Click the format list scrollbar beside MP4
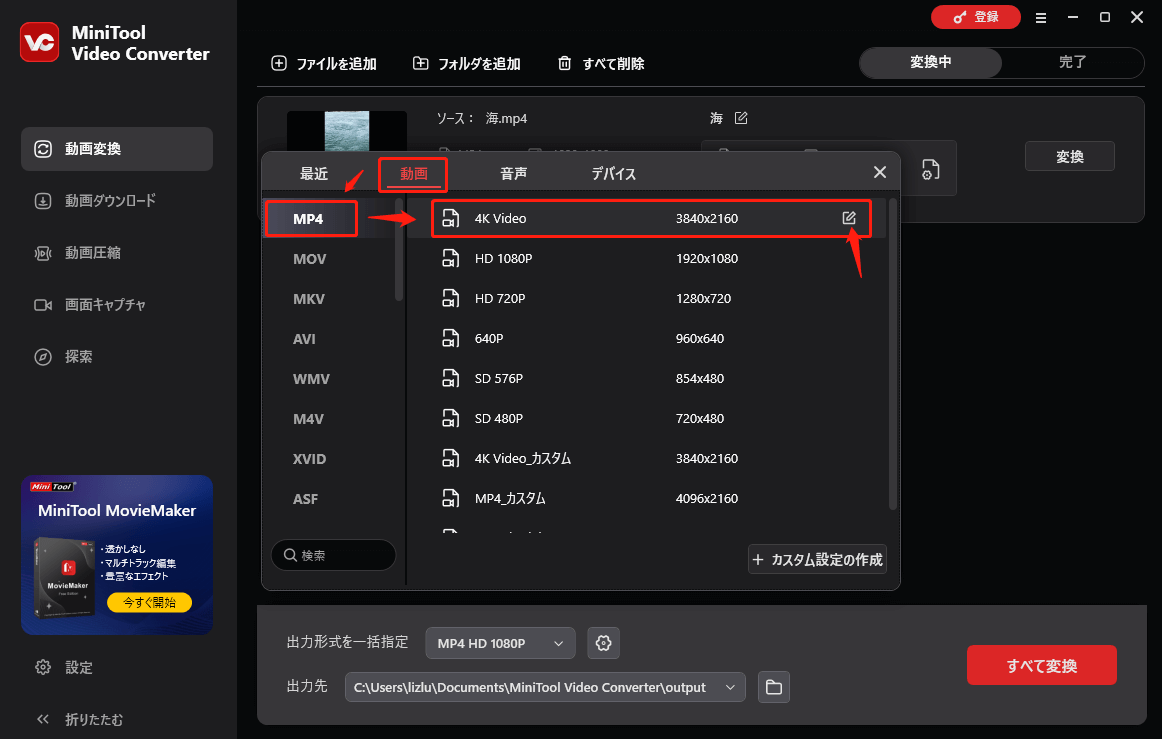This screenshot has width=1162, height=739. click(x=399, y=250)
